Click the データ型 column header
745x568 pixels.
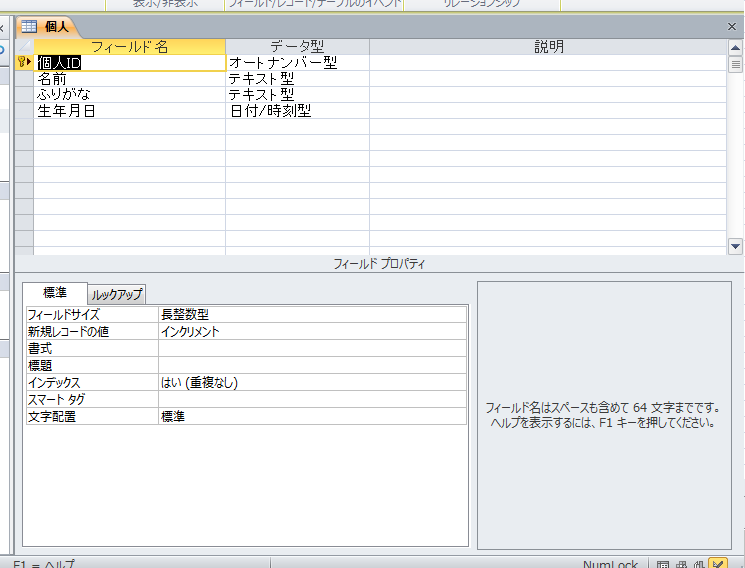point(297,47)
